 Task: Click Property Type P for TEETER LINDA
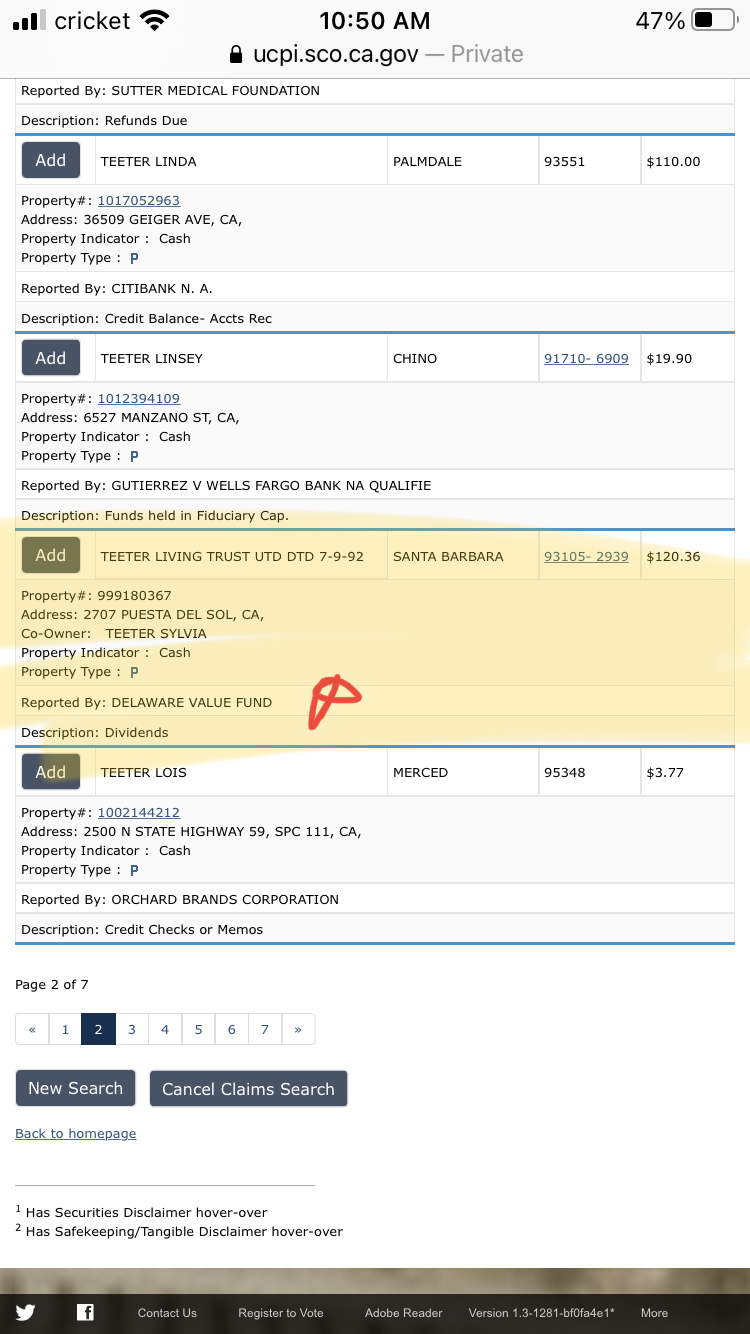pos(134,258)
